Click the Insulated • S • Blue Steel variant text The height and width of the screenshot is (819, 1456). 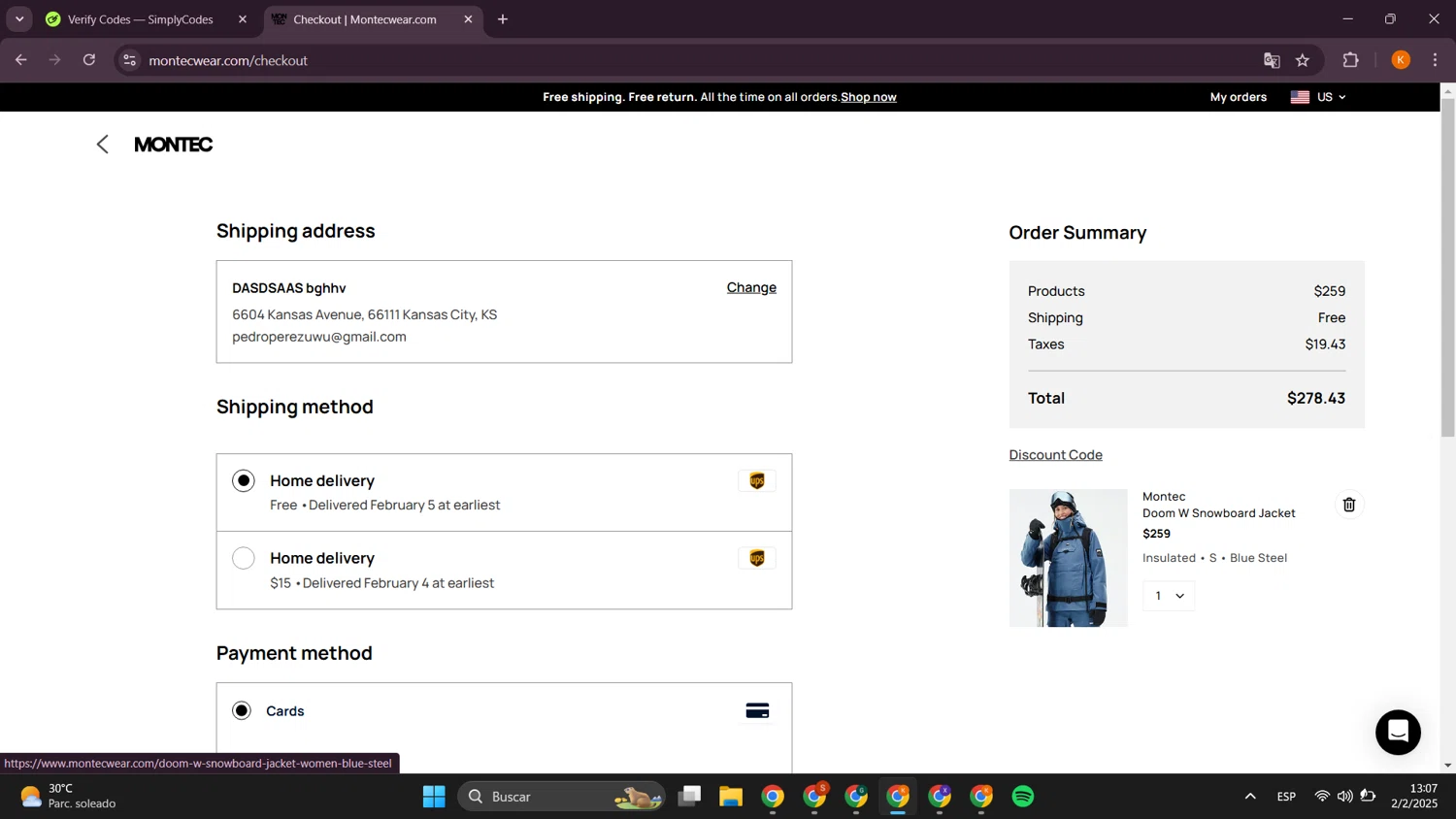pyautogui.click(x=1214, y=558)
